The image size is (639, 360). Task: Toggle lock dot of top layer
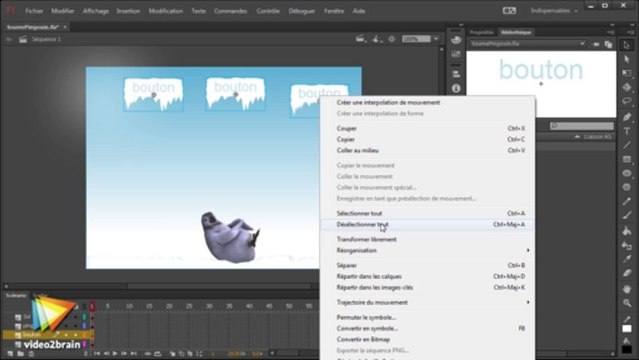click(x=75, y=317)
